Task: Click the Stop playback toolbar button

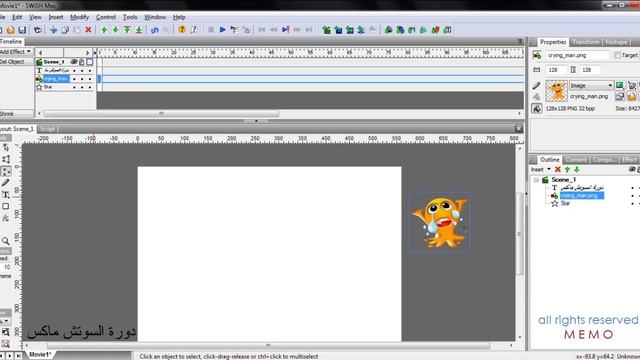Action: point(211,30)
